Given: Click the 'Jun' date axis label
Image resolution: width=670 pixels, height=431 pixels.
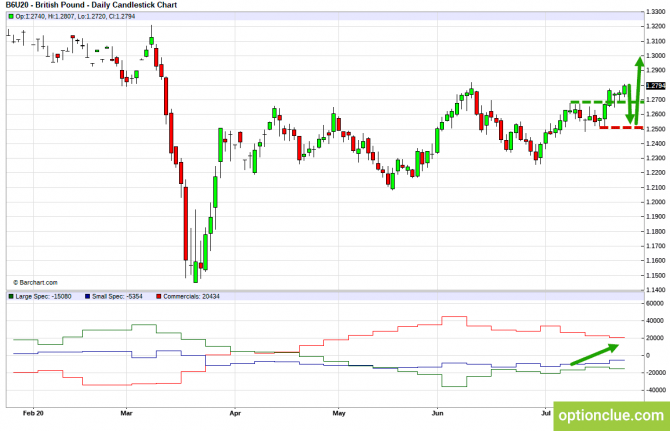Looking at the screenshot, I should pos(438,413).
